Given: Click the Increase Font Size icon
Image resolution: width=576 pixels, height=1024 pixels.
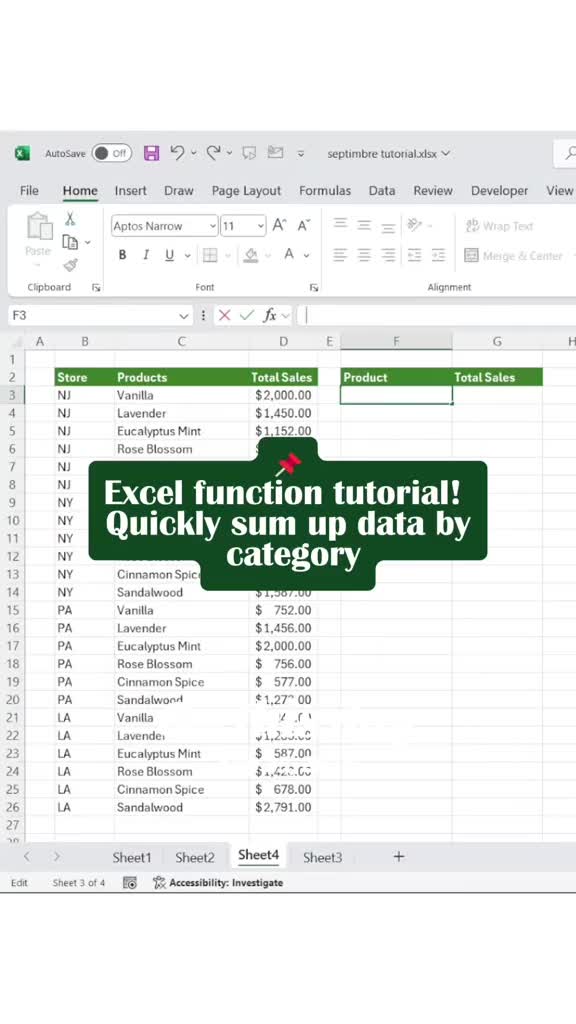Looking at the screenshot, I should point(280,225).
